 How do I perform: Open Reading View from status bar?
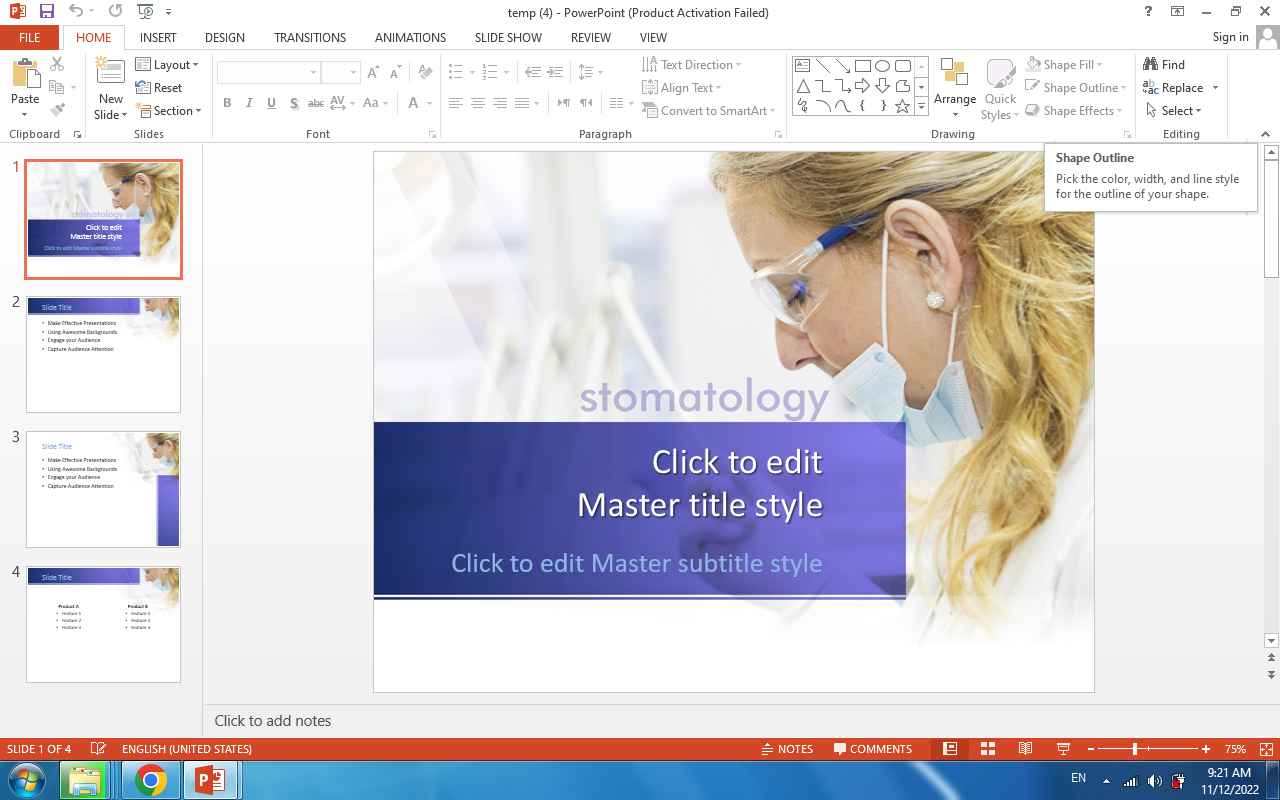pos(1025,749)
